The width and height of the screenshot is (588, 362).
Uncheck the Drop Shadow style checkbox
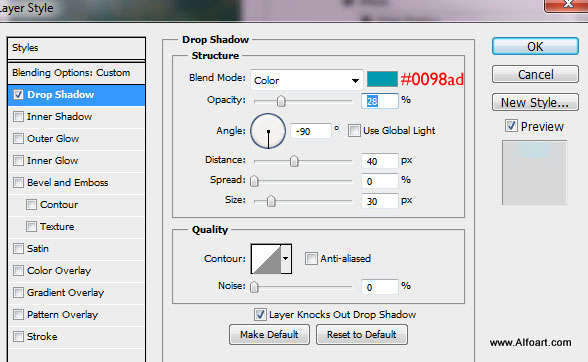pyautogui.click(x=18, y=95)
